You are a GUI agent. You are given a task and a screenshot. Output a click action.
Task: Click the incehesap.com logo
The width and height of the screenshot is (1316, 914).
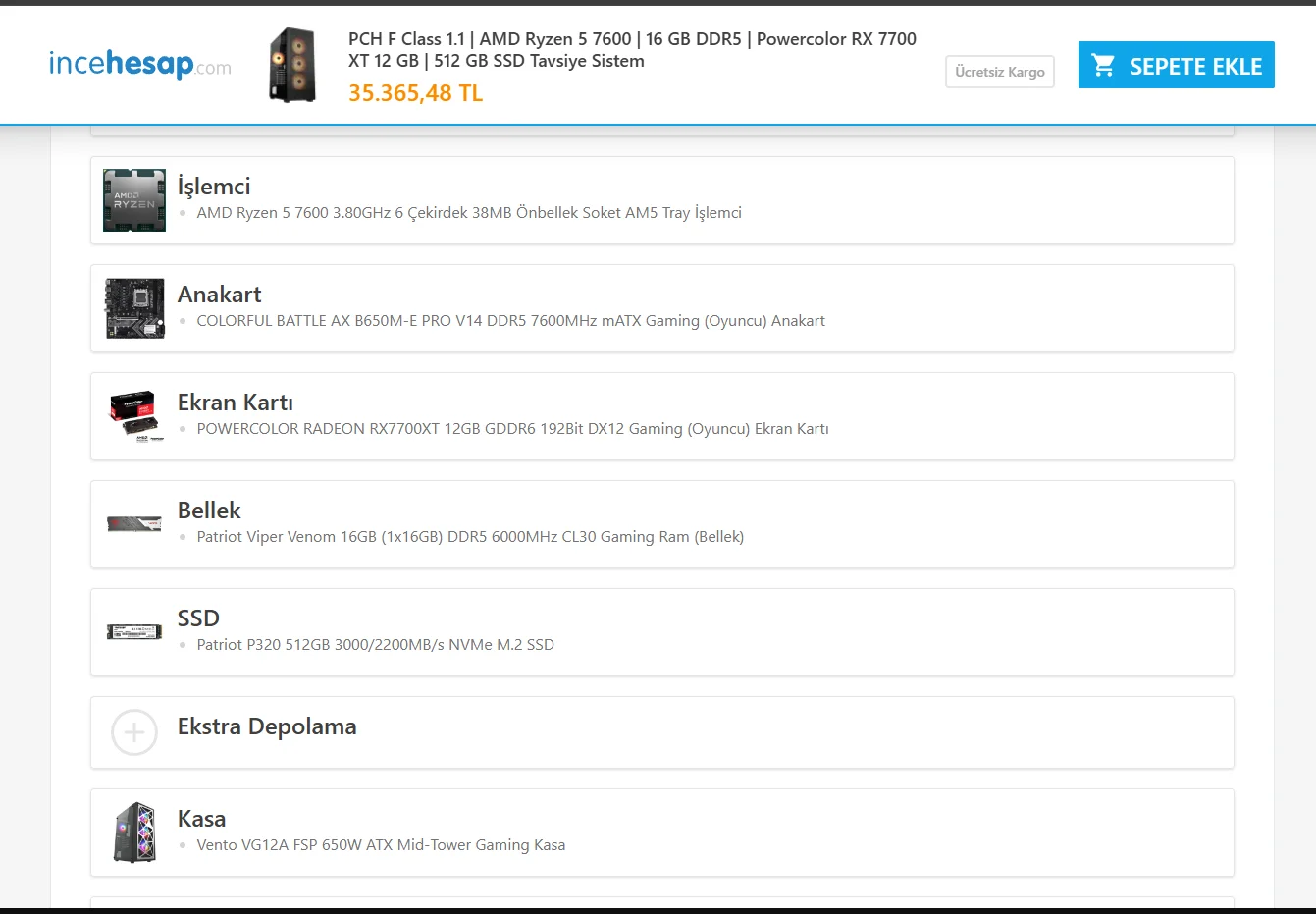coord(140,65)
